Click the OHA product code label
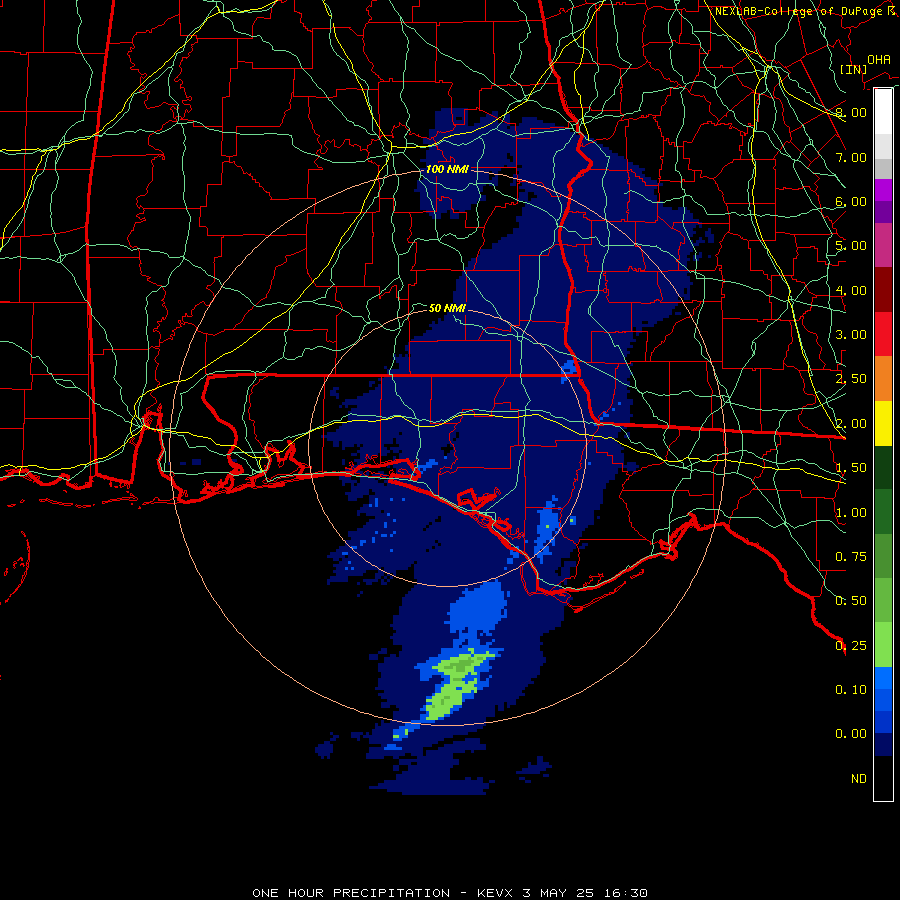 click(x=879, y=59)
